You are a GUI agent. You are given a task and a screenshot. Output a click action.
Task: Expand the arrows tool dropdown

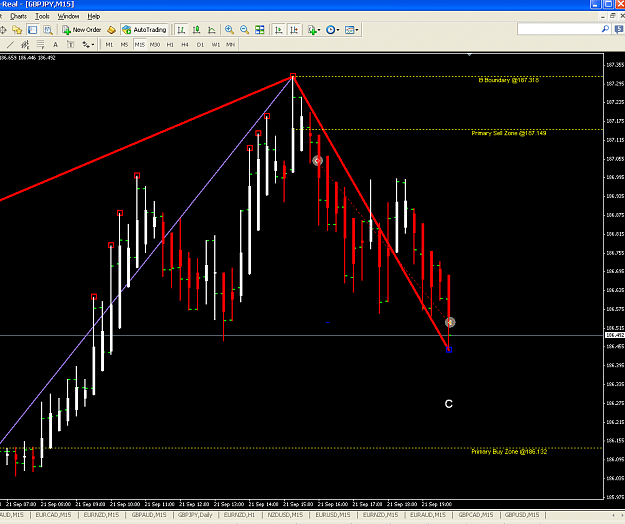[93, 45]
